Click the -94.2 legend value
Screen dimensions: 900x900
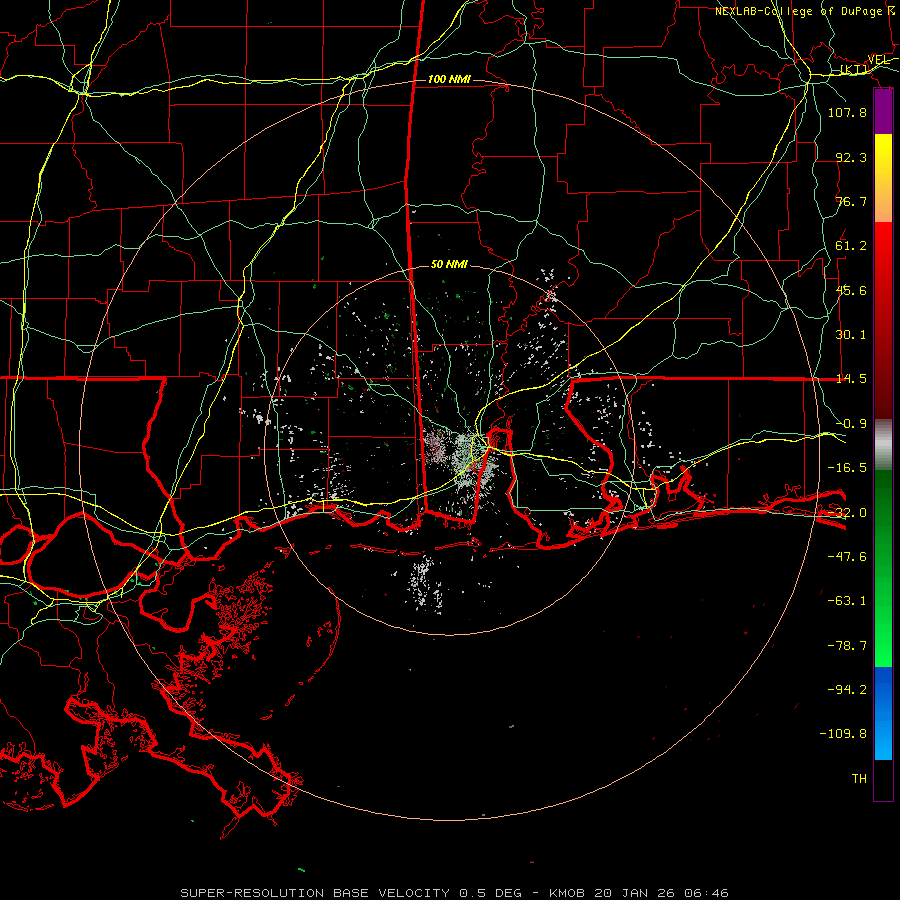click(x=847, y=689)
